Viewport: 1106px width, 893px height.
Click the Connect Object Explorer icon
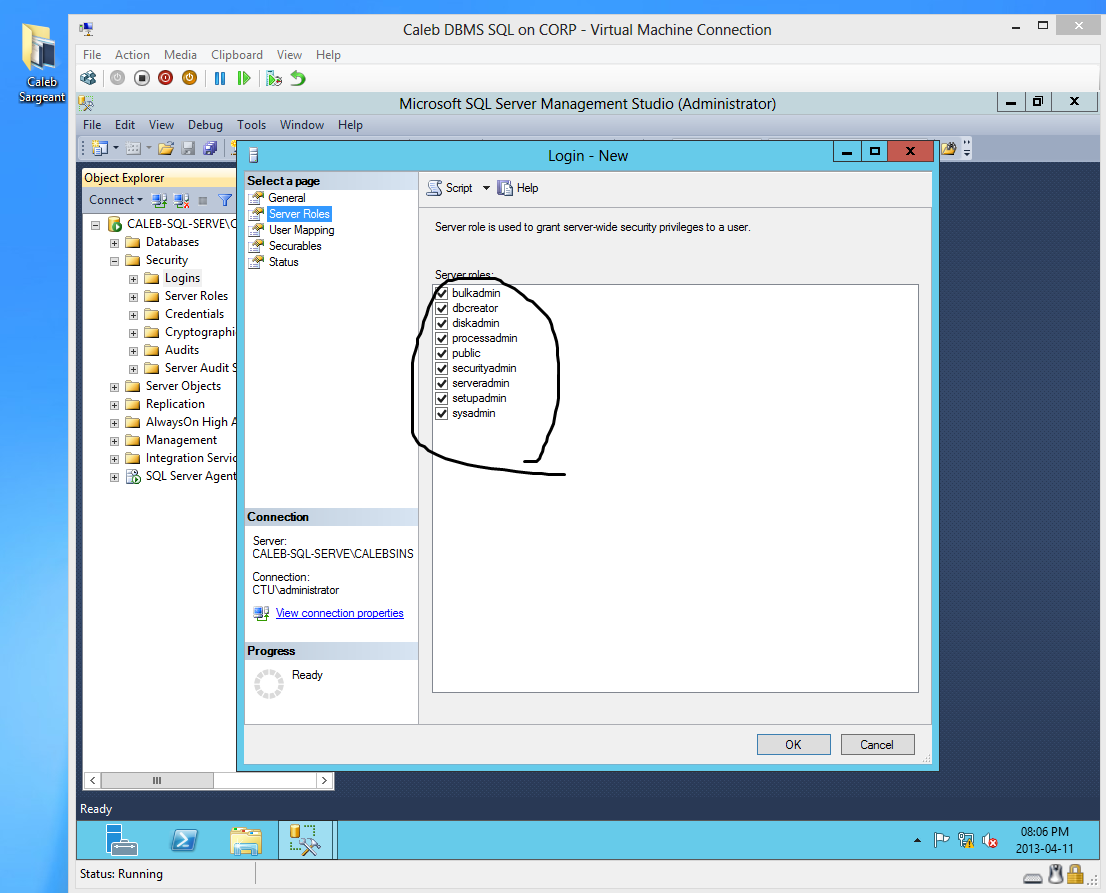[x=159, y=200]
